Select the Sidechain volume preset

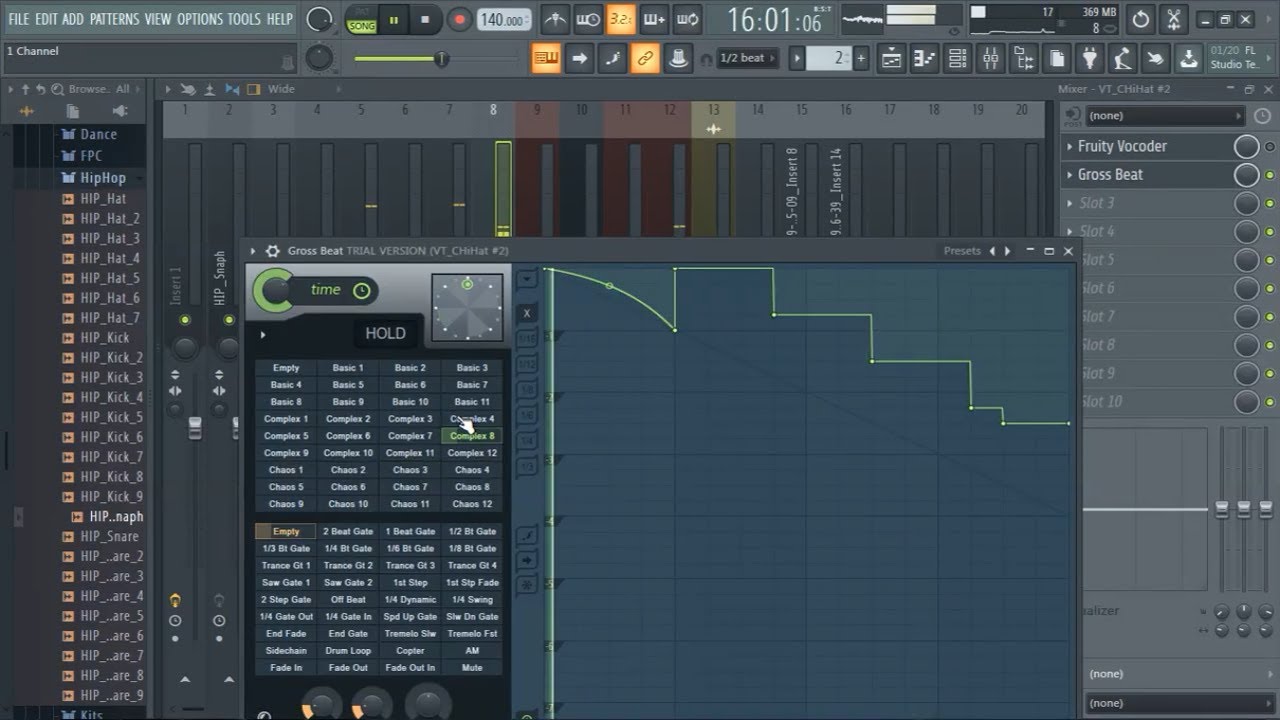pos(286,650)
